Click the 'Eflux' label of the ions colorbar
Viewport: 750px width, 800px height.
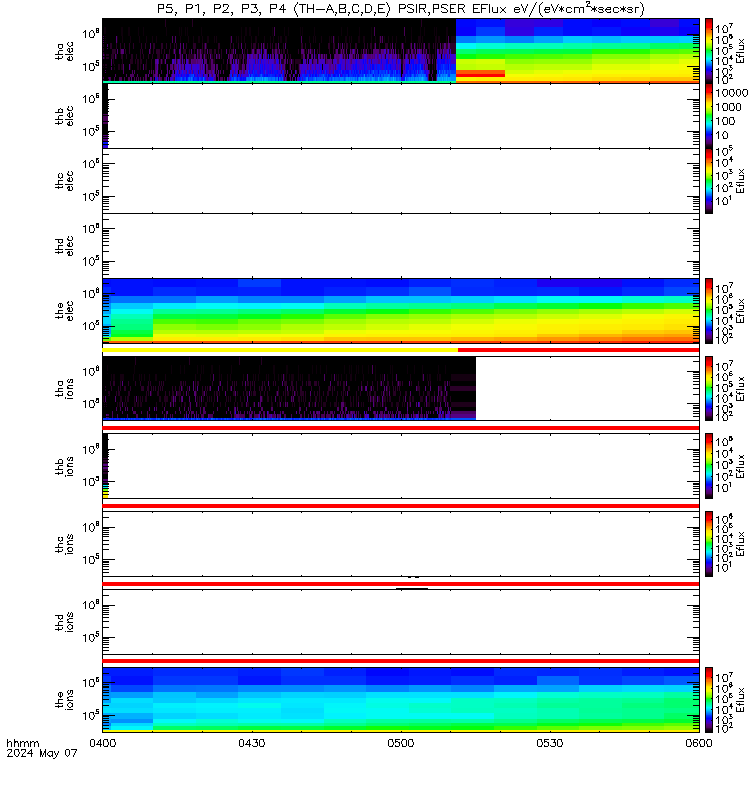click(740, 699)
